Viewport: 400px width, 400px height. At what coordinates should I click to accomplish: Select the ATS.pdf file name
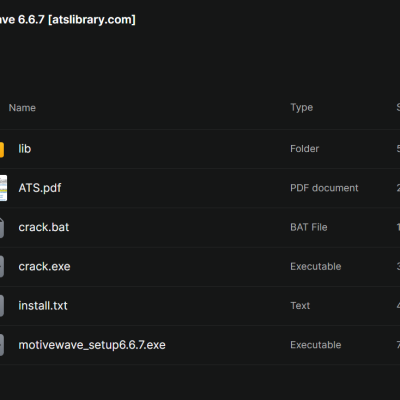tap(40, 188)
